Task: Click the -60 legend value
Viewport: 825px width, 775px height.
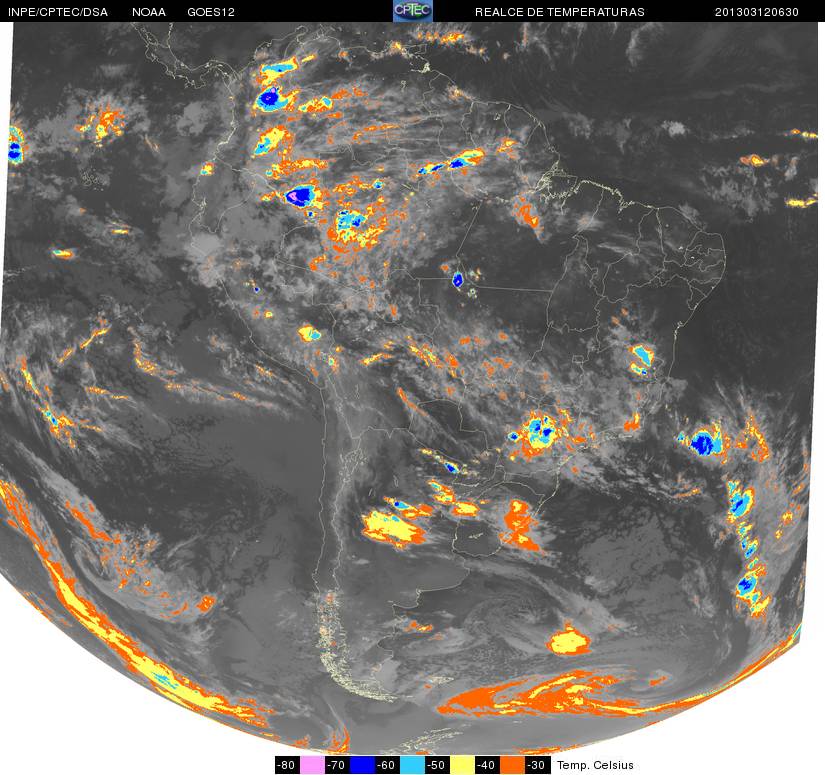Action: click(x=387, y=765)
